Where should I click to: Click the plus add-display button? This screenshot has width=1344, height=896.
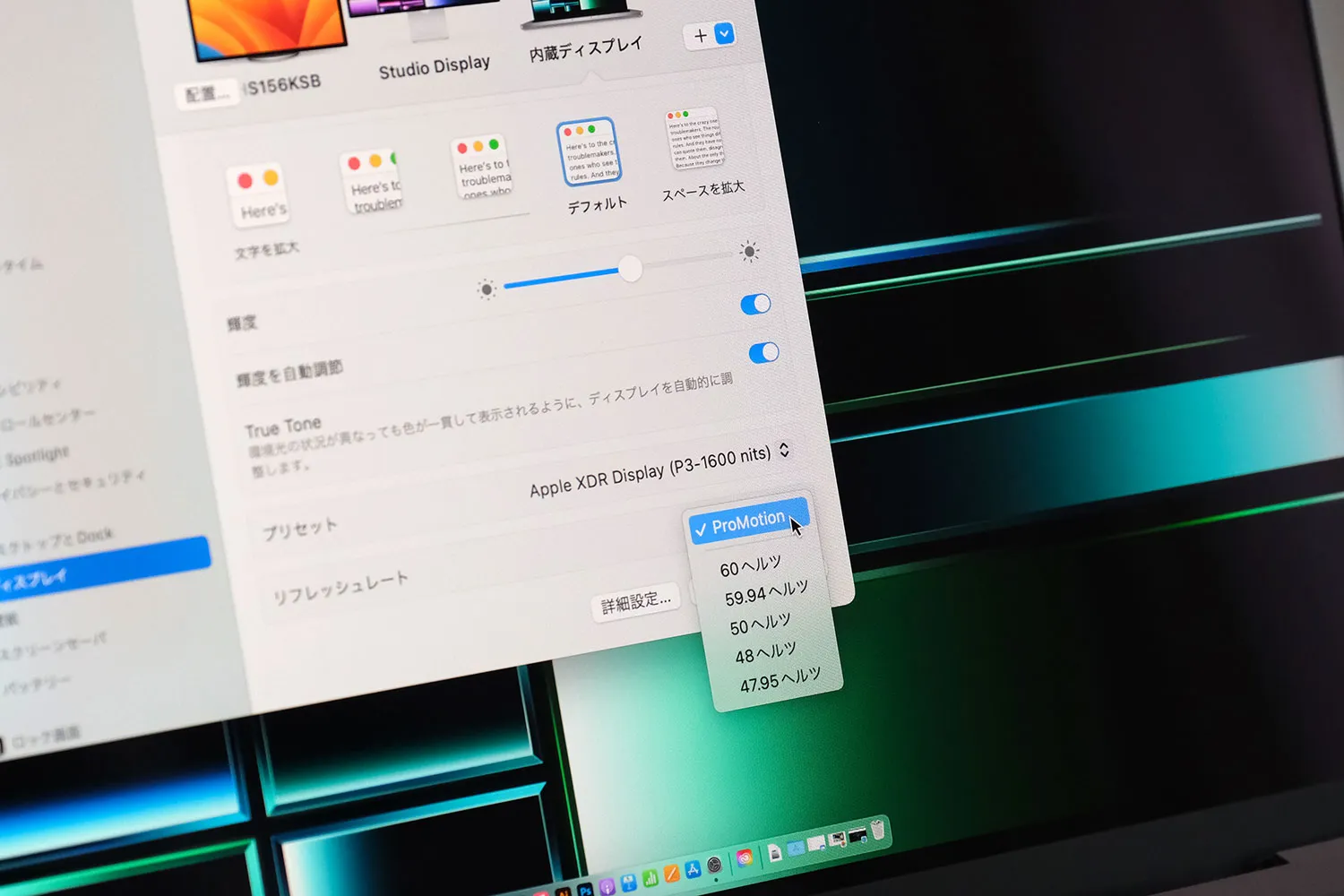[701, 35]
